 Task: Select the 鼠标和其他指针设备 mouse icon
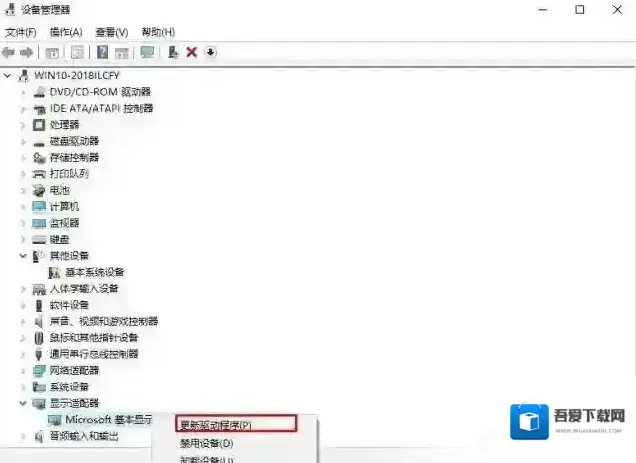tap(39, 338)
